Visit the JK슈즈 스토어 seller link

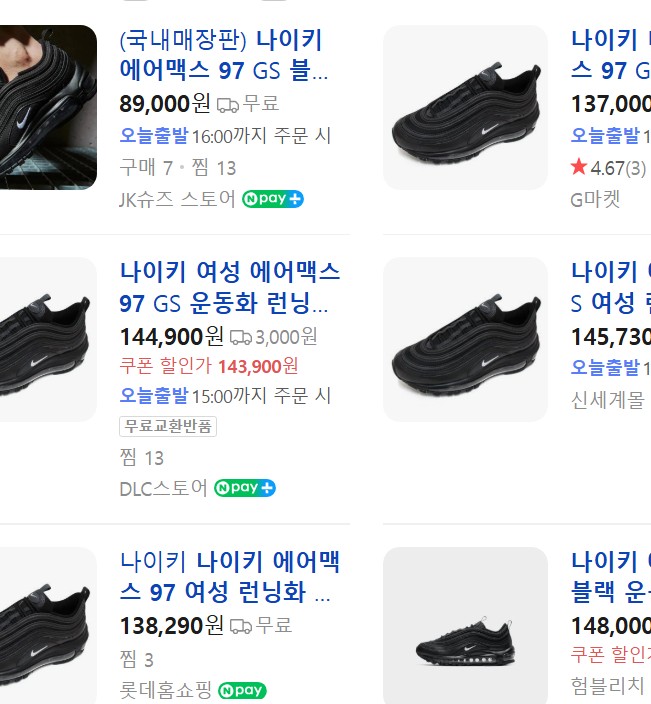pyautogui.click(x=177, y=199)
